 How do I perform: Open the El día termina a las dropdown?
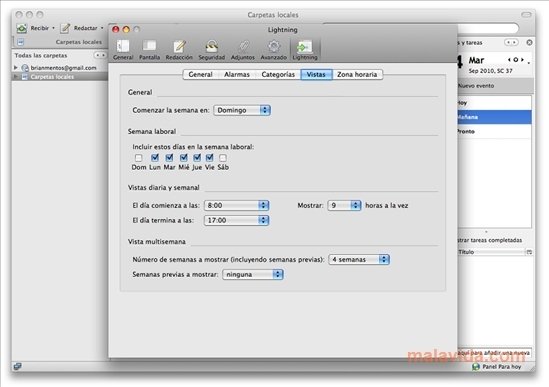click(x=236, y=220)
